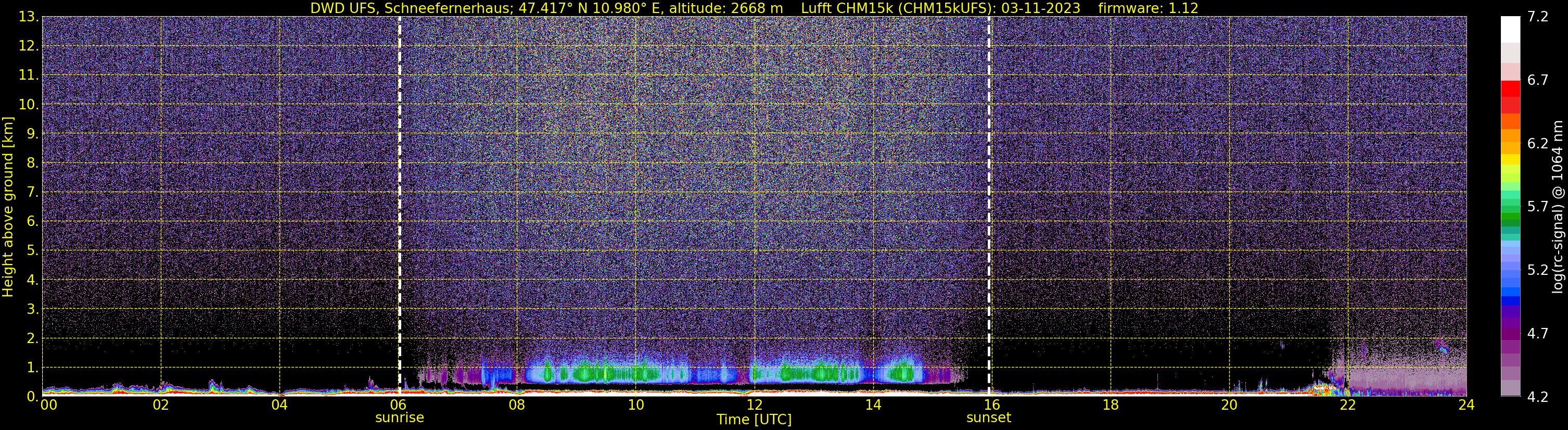Click the "sunrise" label below the time axis
Viewport: 1568px width, 430px height.
point(399,418)
